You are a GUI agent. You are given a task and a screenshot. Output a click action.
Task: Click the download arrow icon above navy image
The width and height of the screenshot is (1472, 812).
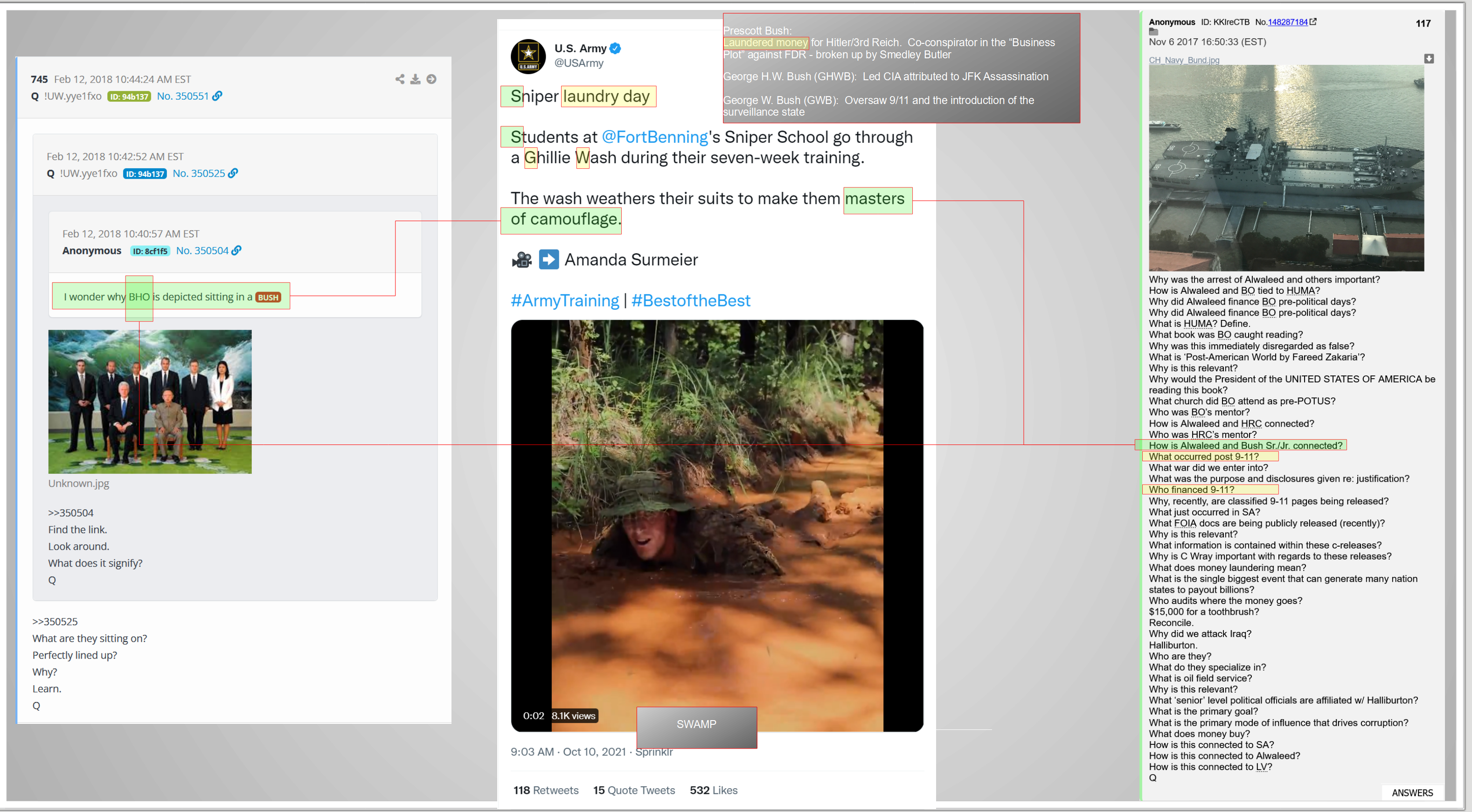click(x=1429, y=58)
